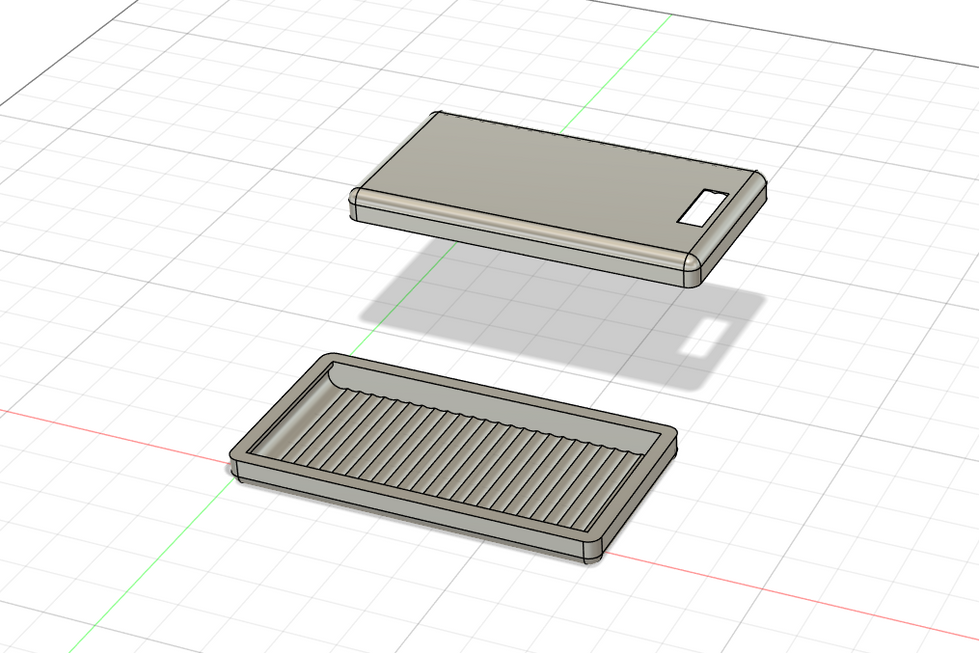Select the front side wall of the lid
Image resolution: width=979 pixels, height=653 pixels.
click(x=518, y=244)
